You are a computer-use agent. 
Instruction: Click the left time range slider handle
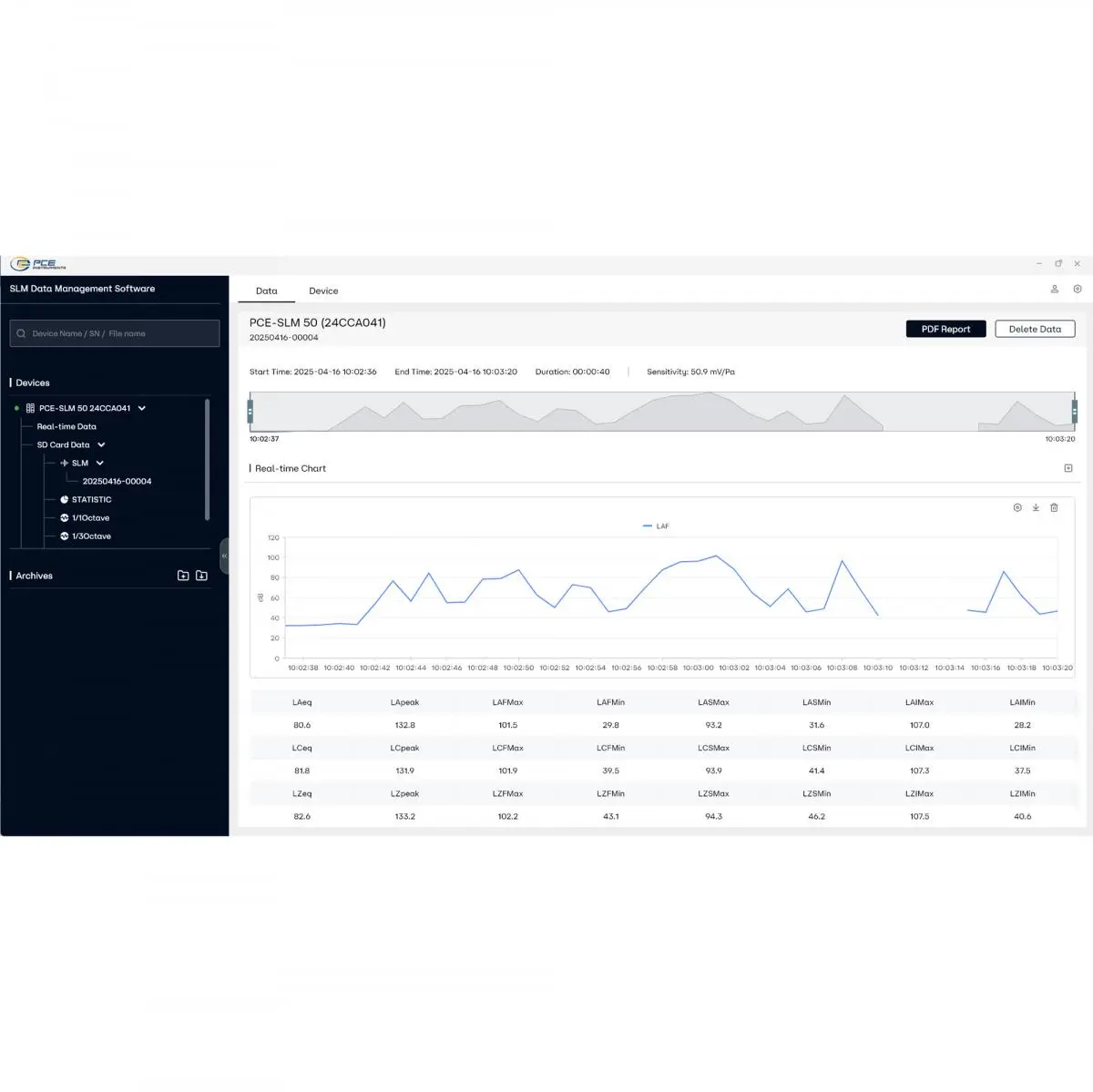250,412
